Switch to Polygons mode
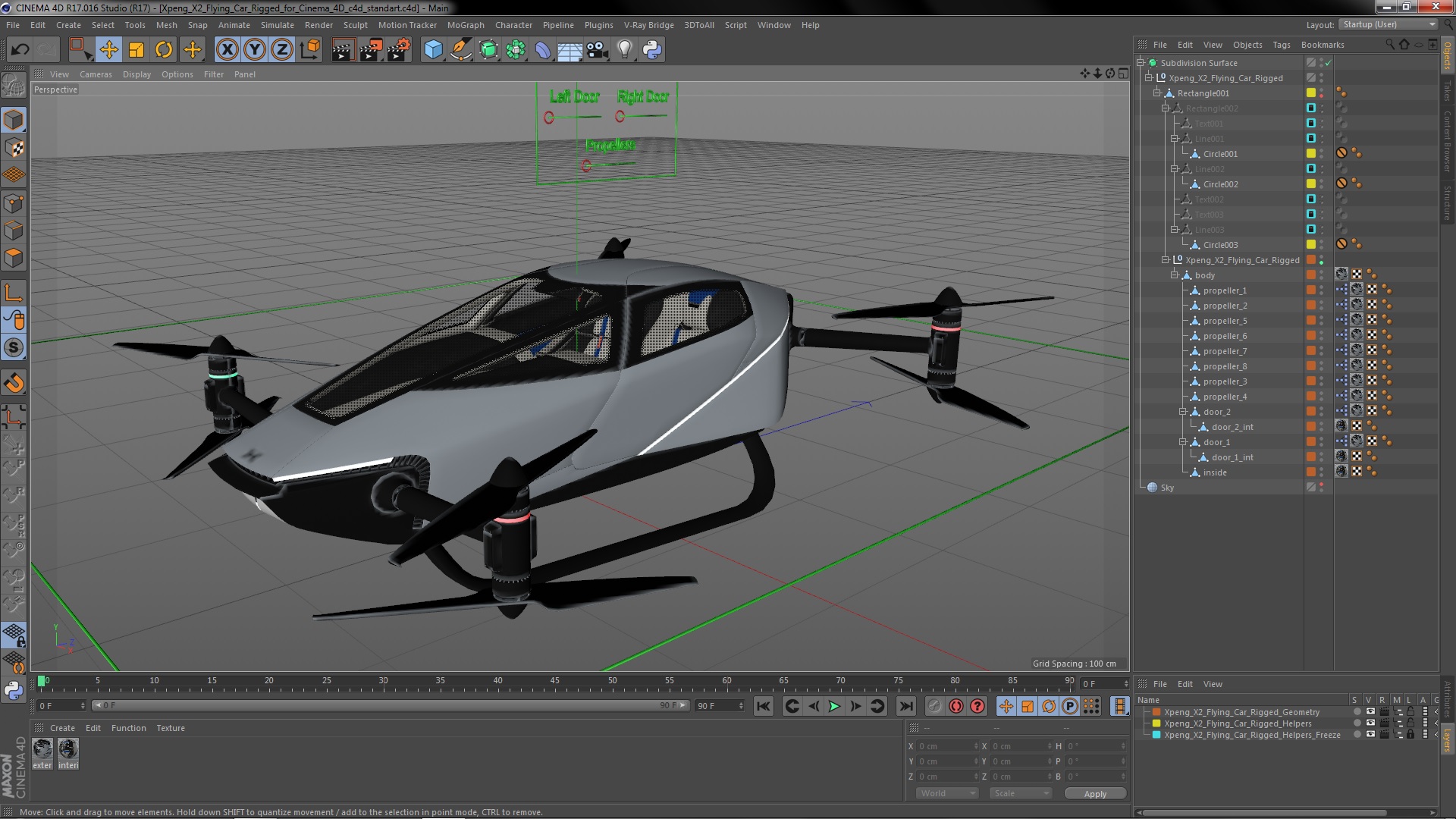The height and width of the screenshot is (819, 1456). (14, 258)
